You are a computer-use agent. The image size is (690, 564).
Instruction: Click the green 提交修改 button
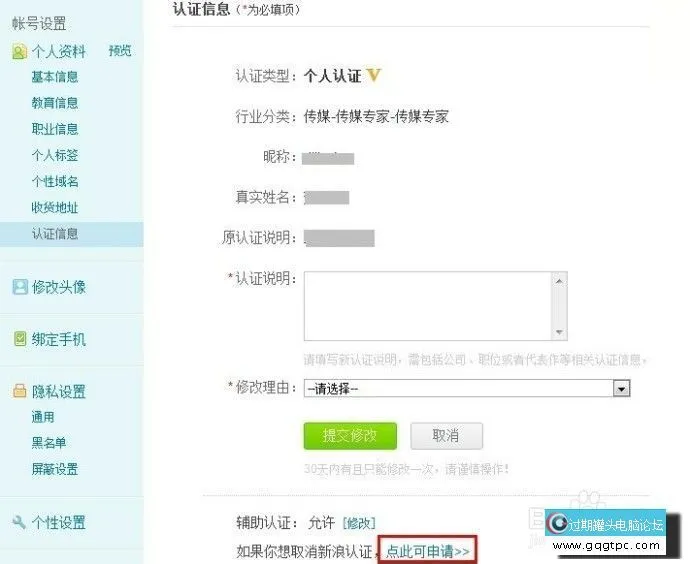tap(350, 436)
